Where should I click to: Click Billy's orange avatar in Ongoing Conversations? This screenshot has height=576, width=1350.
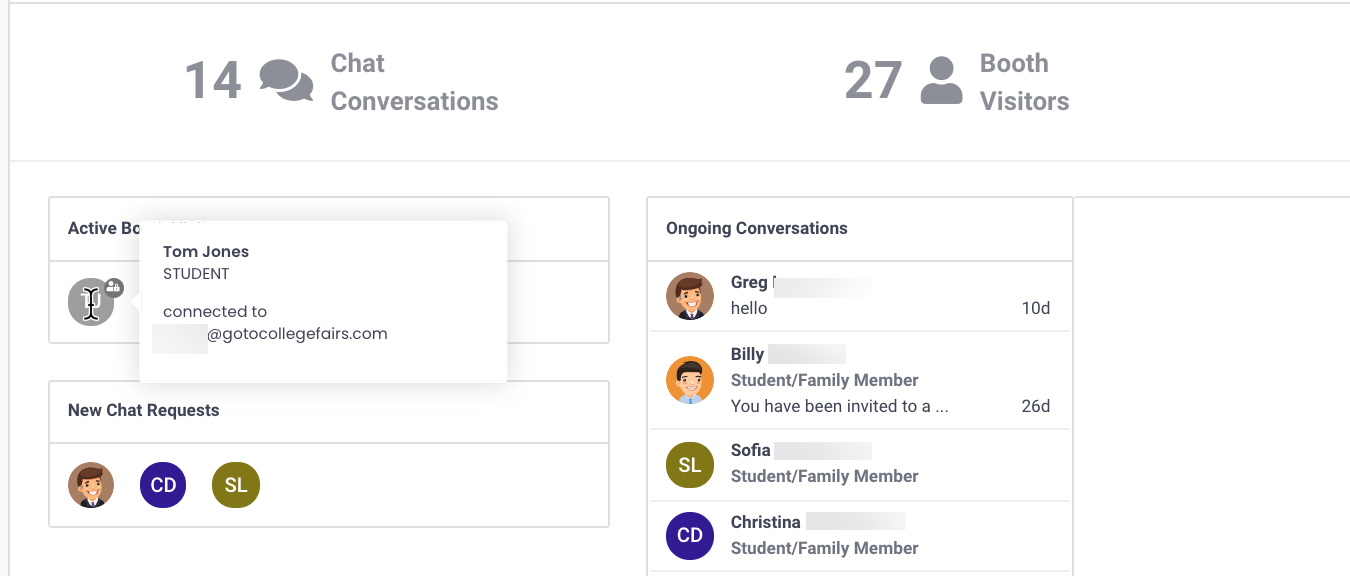(x=690, y=380)
